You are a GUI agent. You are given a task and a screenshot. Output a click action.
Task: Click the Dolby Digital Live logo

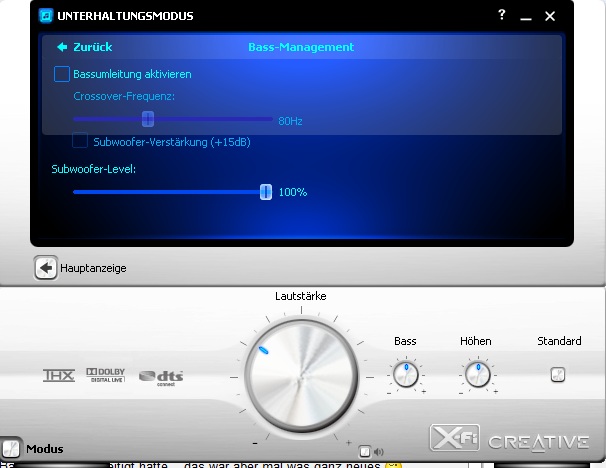(106, 375)
